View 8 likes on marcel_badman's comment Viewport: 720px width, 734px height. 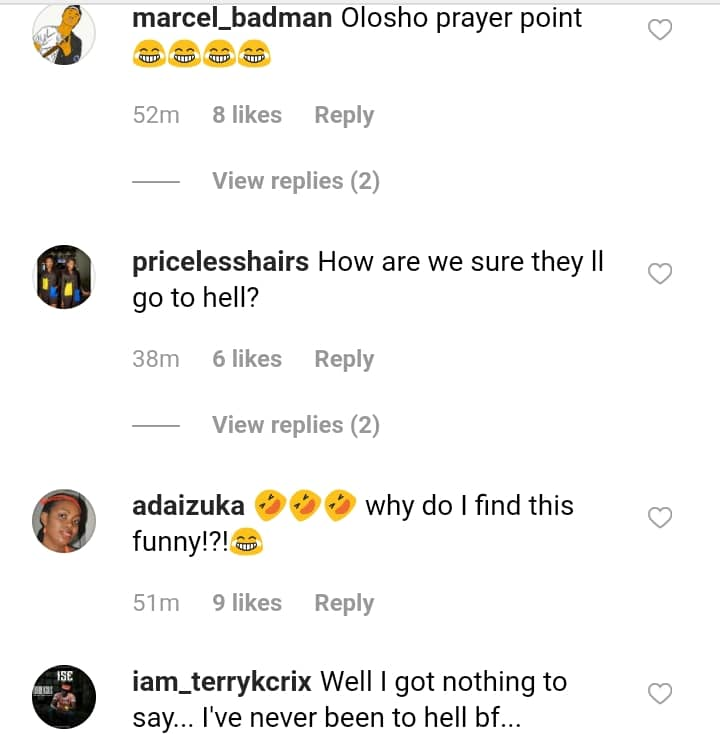(x=247, y=115)
